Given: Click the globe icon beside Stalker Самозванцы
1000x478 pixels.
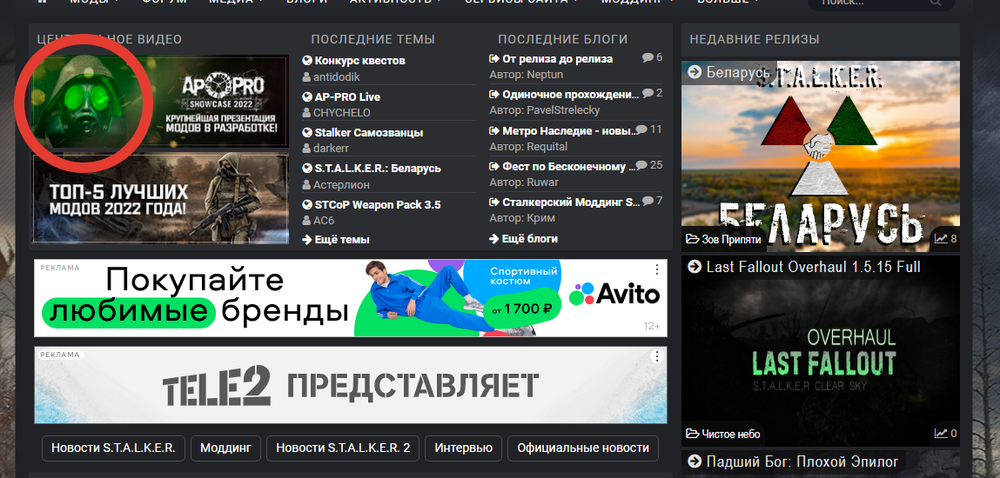Looking at the screenshot, I should click(307, 133).
